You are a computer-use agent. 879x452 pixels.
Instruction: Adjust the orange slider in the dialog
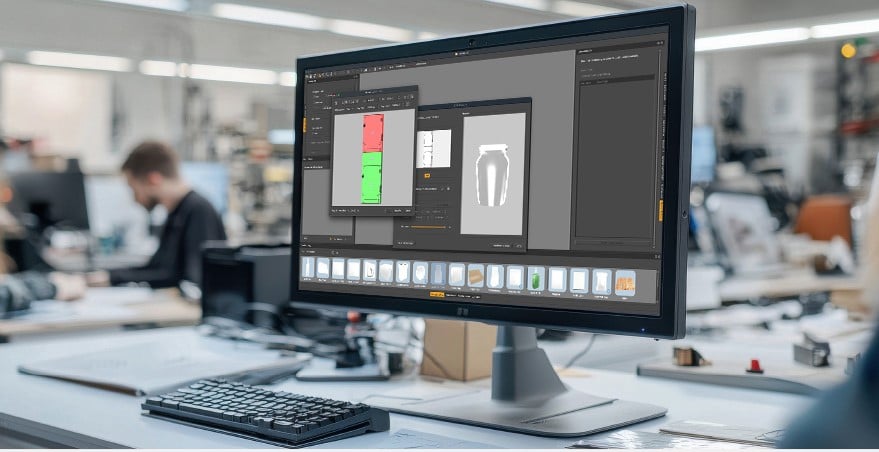click(x=430, y=227)
